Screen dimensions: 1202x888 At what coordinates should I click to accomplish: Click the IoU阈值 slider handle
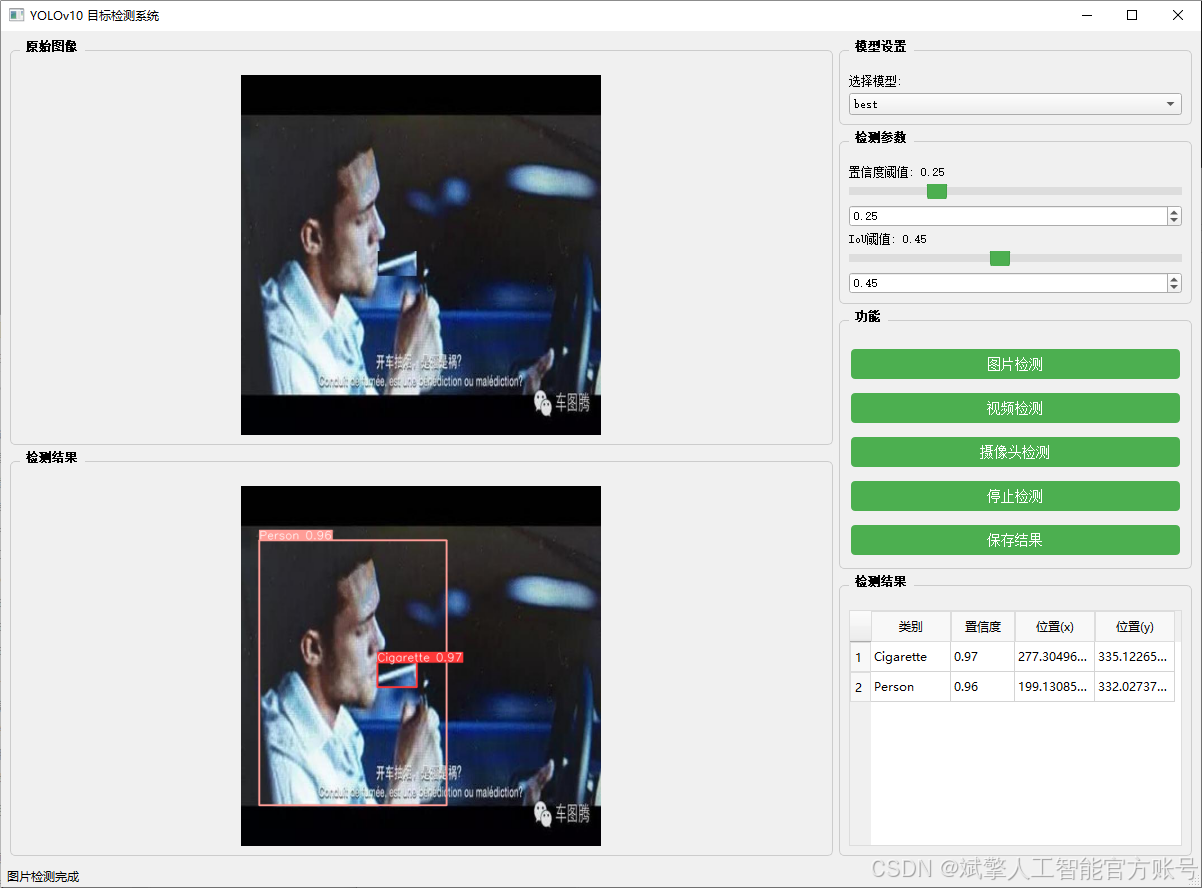pos(1000,258)
